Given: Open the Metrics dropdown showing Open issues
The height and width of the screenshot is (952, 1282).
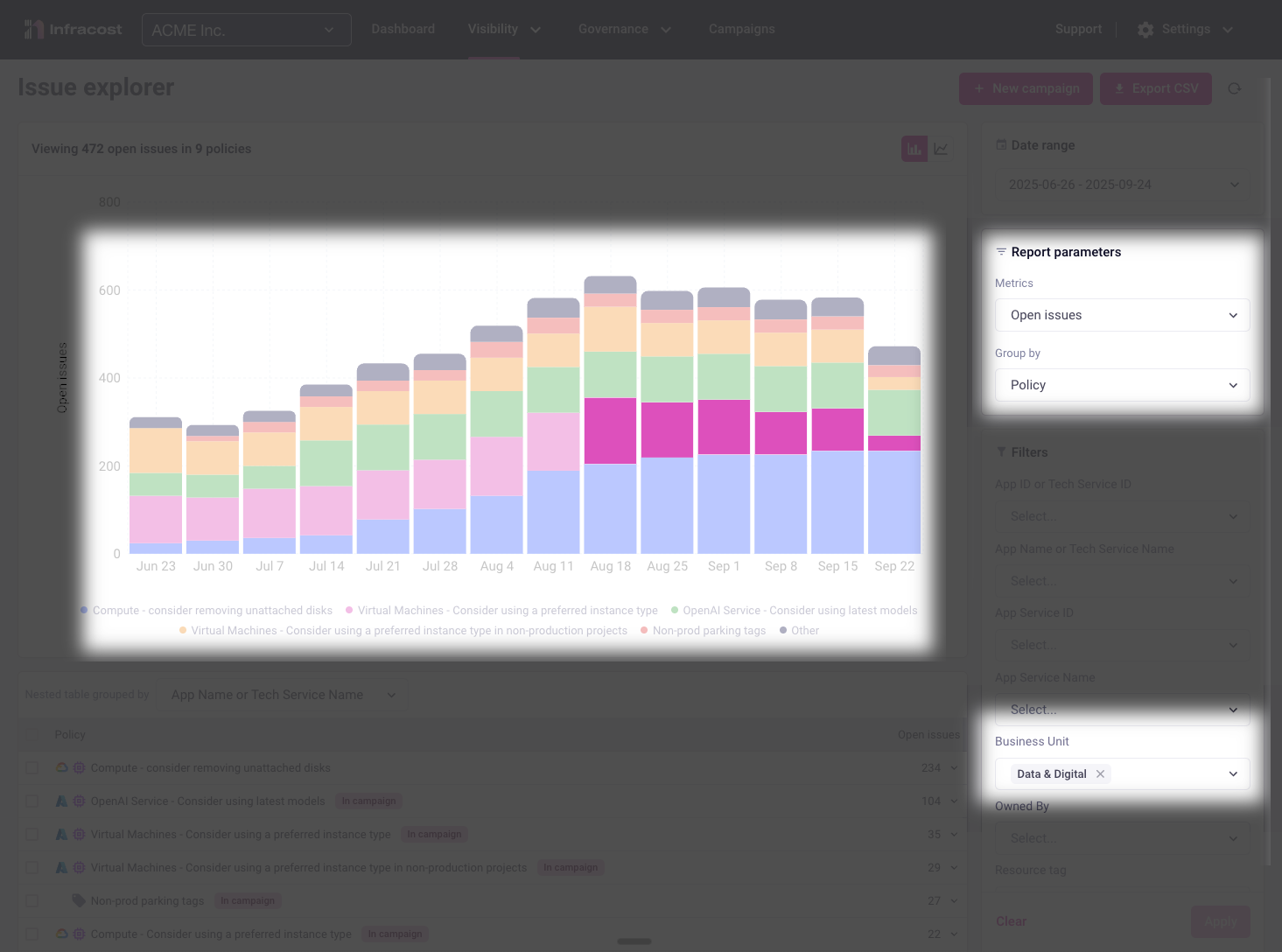Looking at the screenshot, I should pos(1122,315).
